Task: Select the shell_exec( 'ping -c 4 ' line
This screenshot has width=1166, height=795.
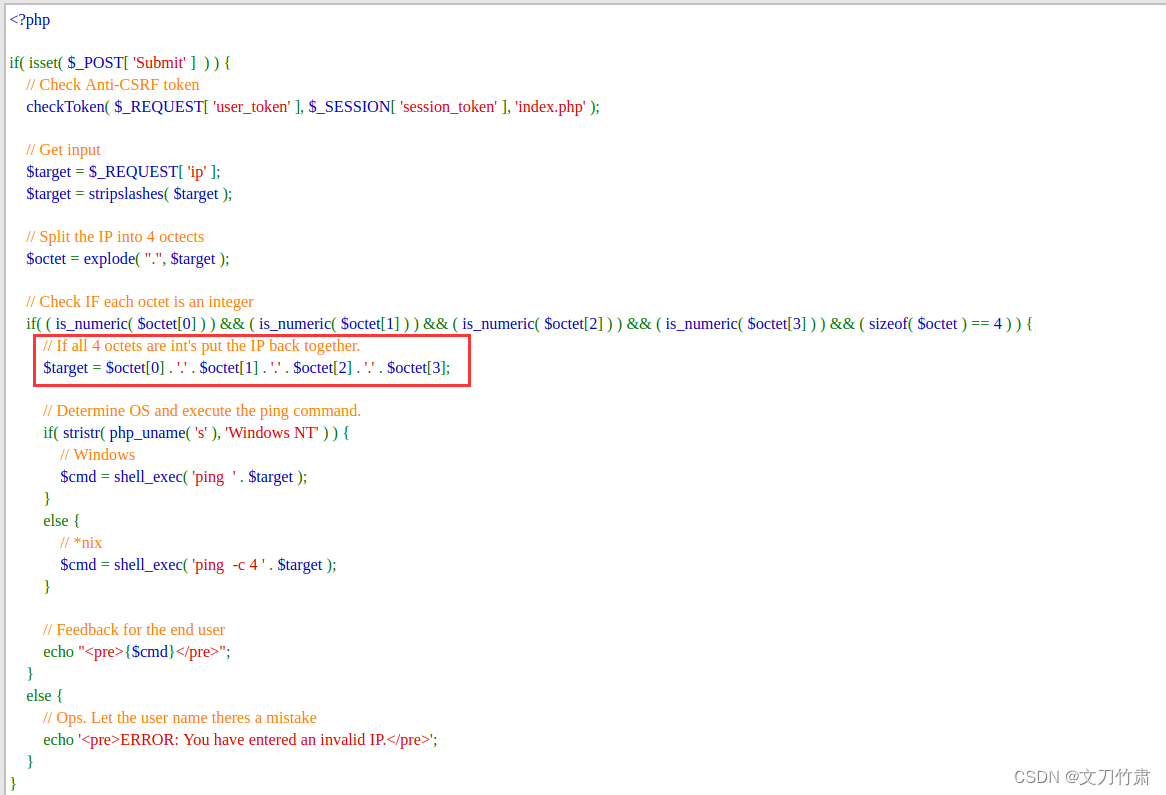Action: click(199, 565)
